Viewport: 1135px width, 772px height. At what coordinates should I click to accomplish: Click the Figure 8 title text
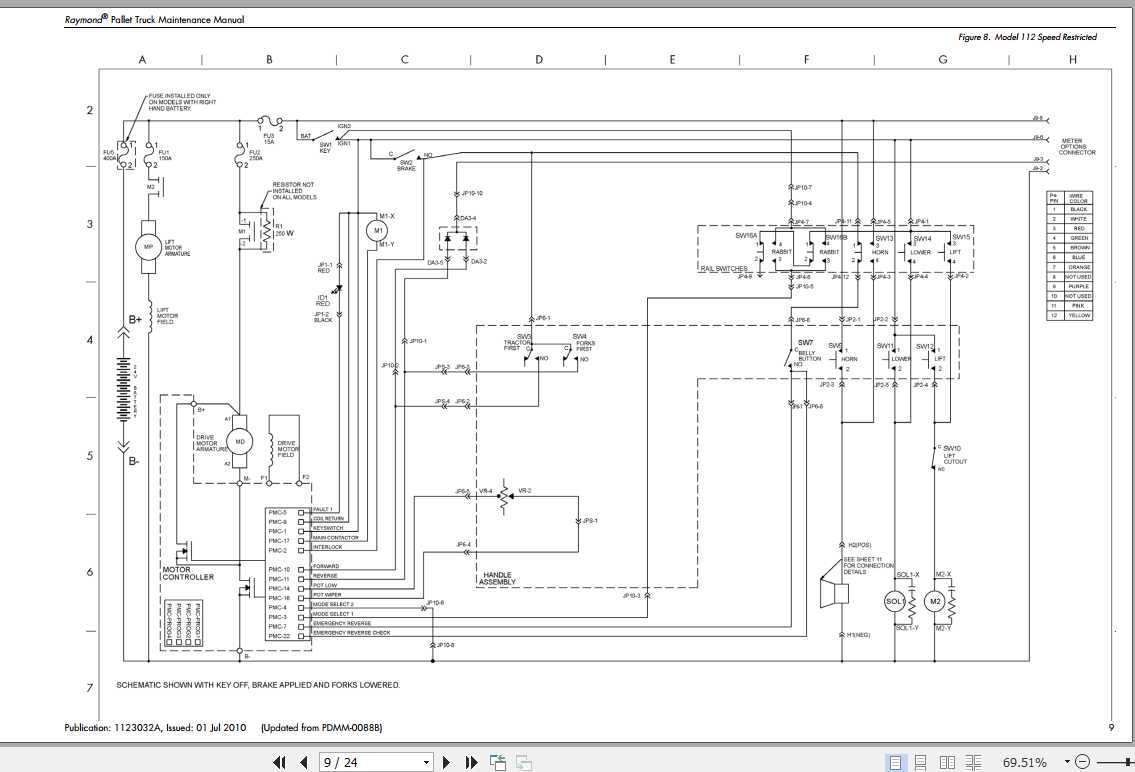click(1028, 36)
